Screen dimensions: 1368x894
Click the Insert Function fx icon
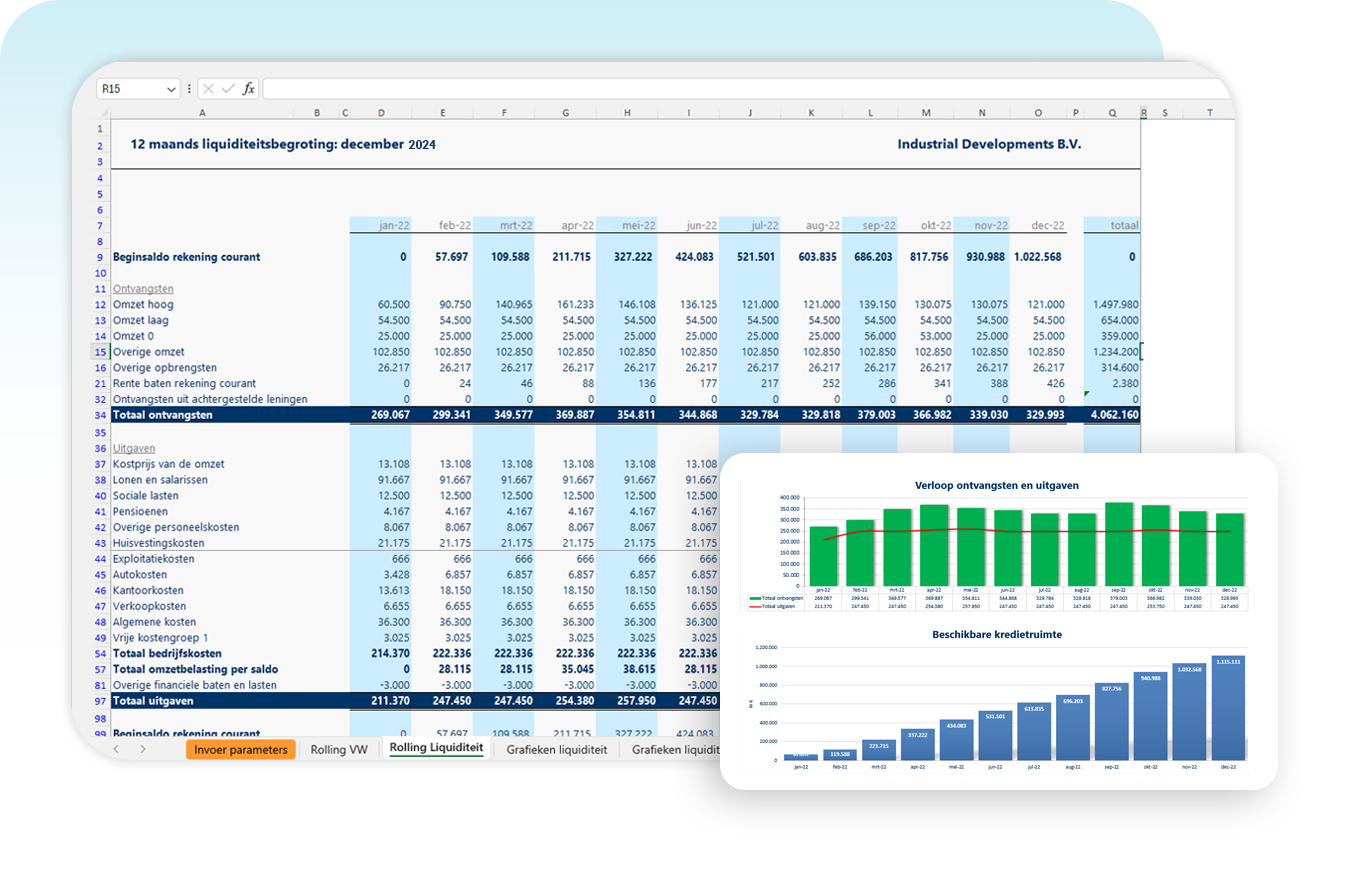click(249, 89)
